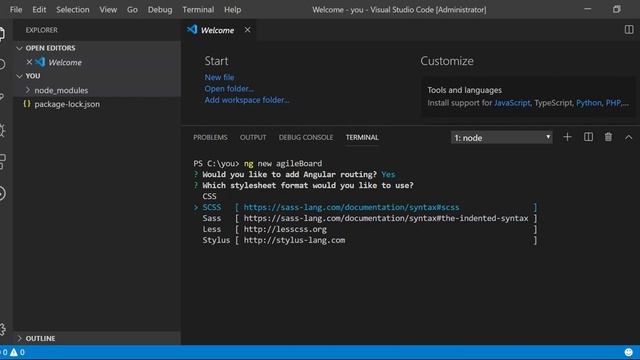The width and height of the screenshot is (640, 360).
Task: Click the split editor icon
Action: (x=629, y=30)
